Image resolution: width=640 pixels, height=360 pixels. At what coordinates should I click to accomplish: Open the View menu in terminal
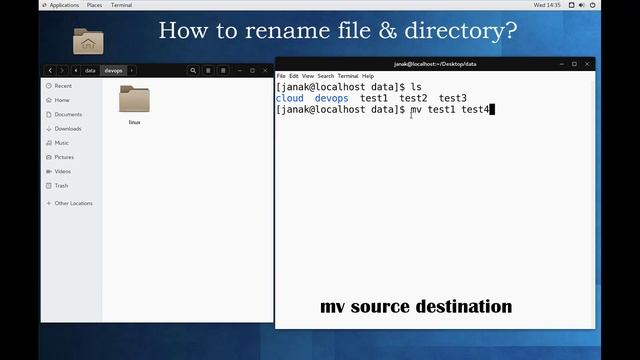pyautogui.click(x=308, y=76)
